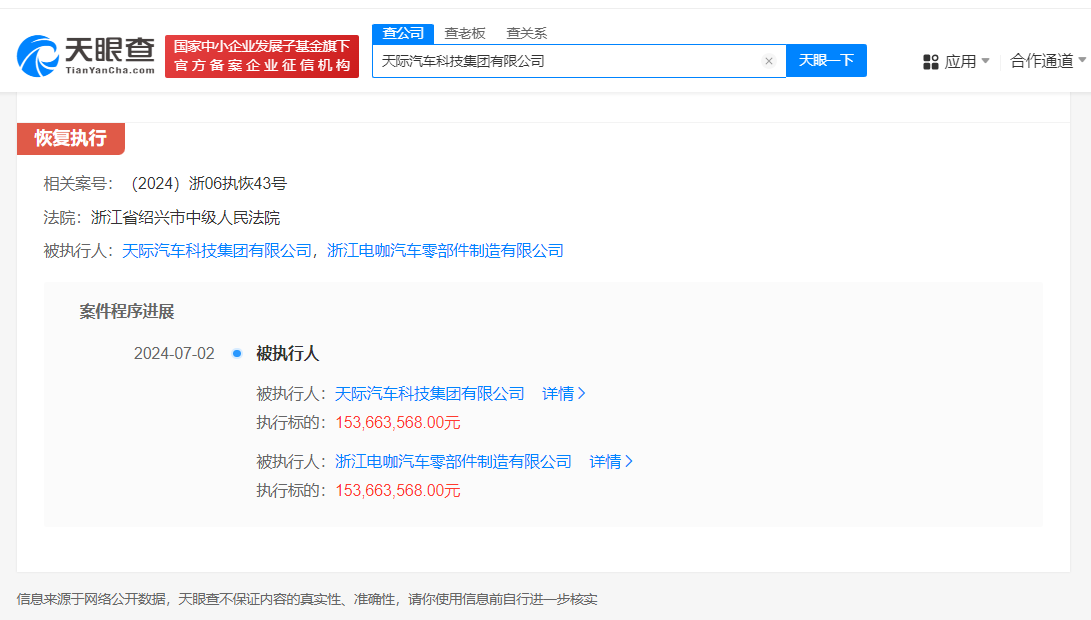Expand the 查公司 search options

pyautogui.click(x=404, y=33)
